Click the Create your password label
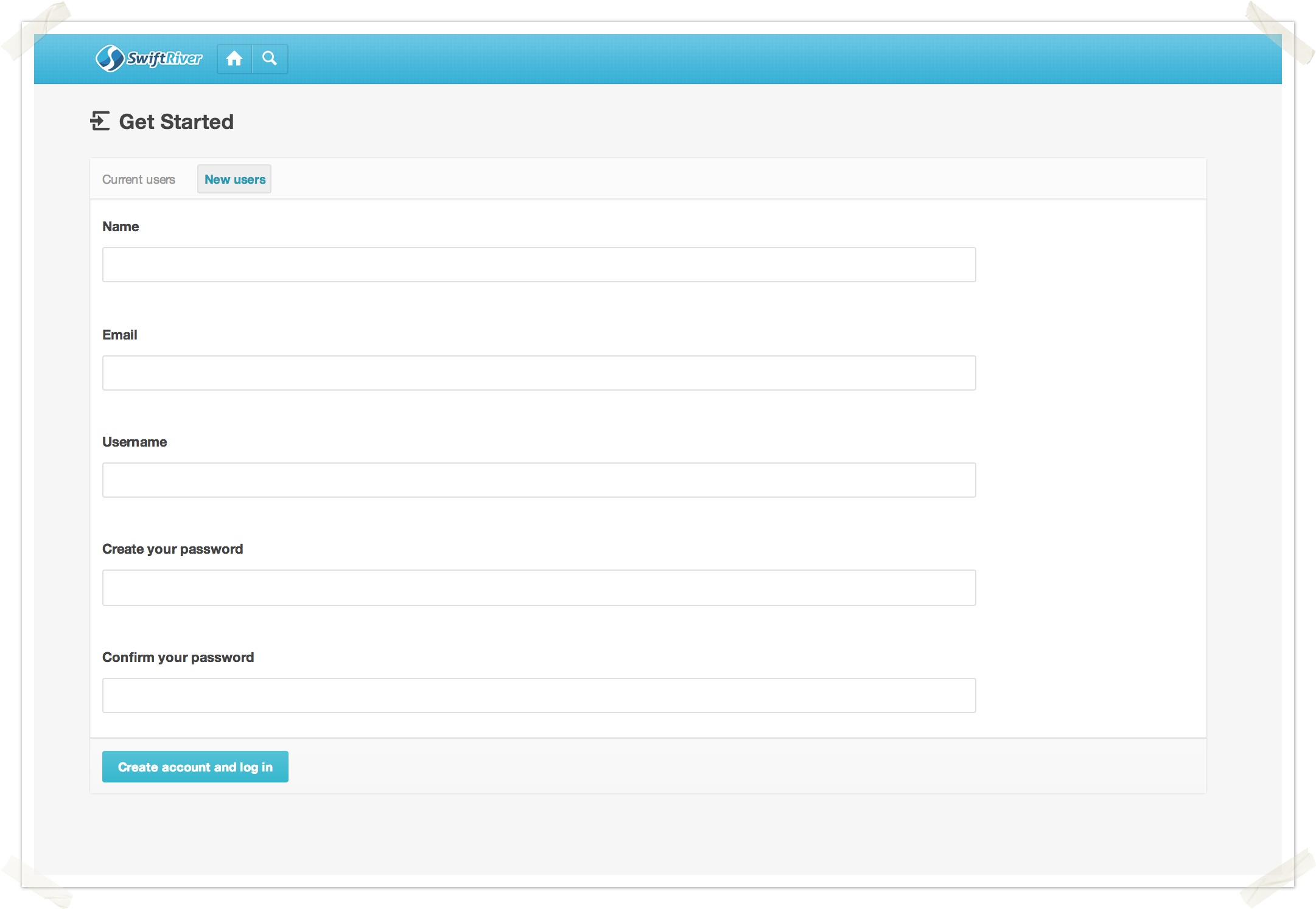This screenshot has width=1316, height=909. point(172,549)
